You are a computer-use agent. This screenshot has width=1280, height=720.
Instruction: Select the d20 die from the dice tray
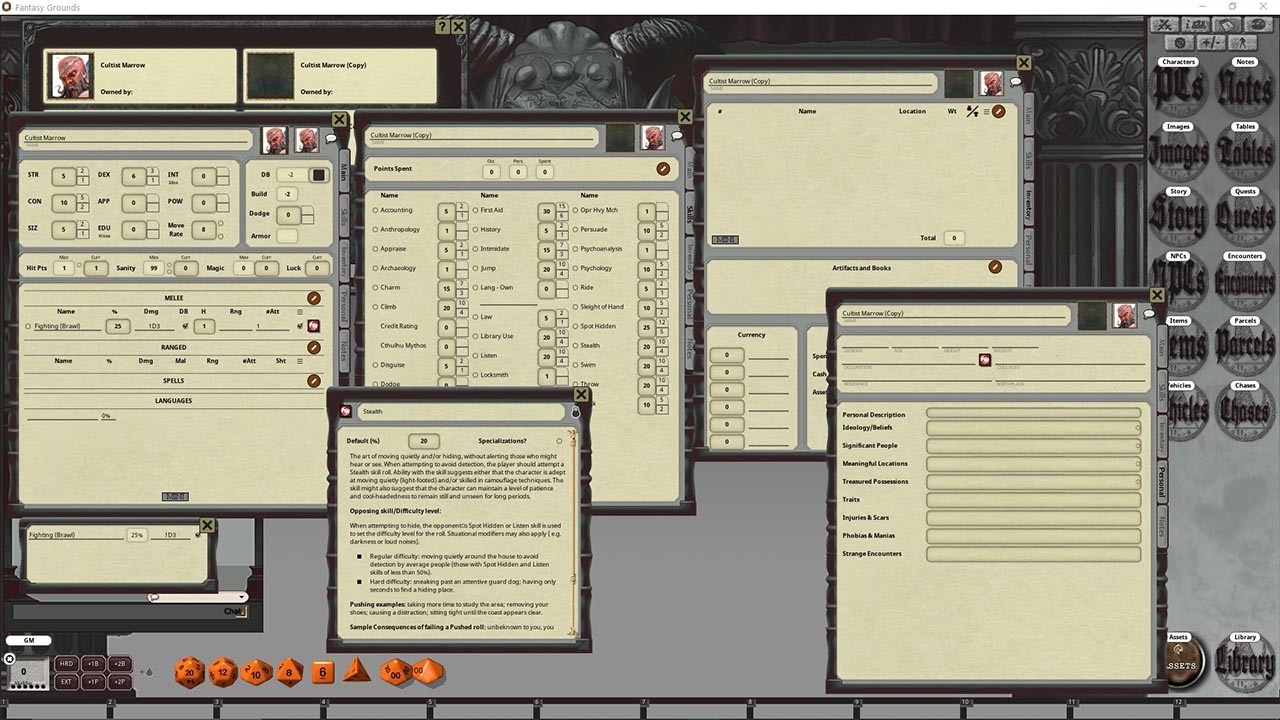pyautogui.click(x=189, y=672)
